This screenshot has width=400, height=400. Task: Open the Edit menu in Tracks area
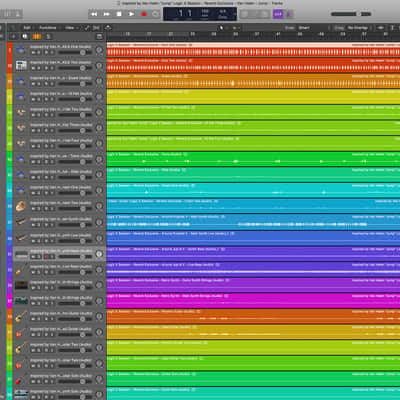click(x=27, y=28)
